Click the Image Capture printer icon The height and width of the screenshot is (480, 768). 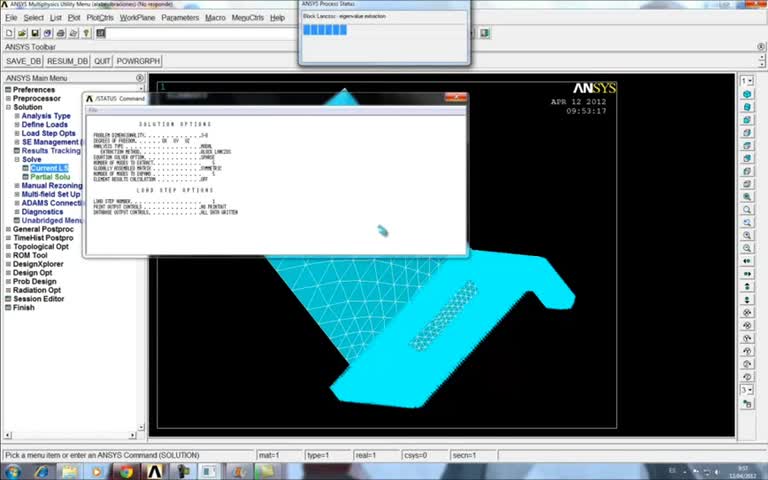point(60,33)
